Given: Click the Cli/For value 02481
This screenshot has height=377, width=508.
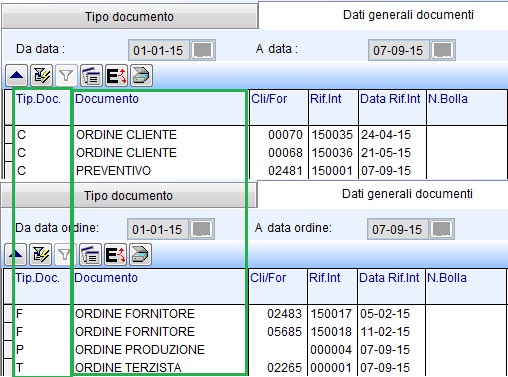Looking at the screenshot, I should pyautogui.click(x=285, y=171).
